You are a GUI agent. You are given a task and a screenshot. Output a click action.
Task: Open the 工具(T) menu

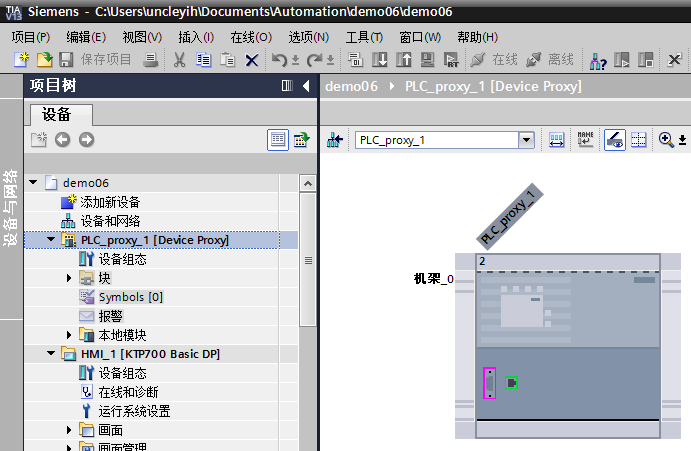[x=364, y=37]
